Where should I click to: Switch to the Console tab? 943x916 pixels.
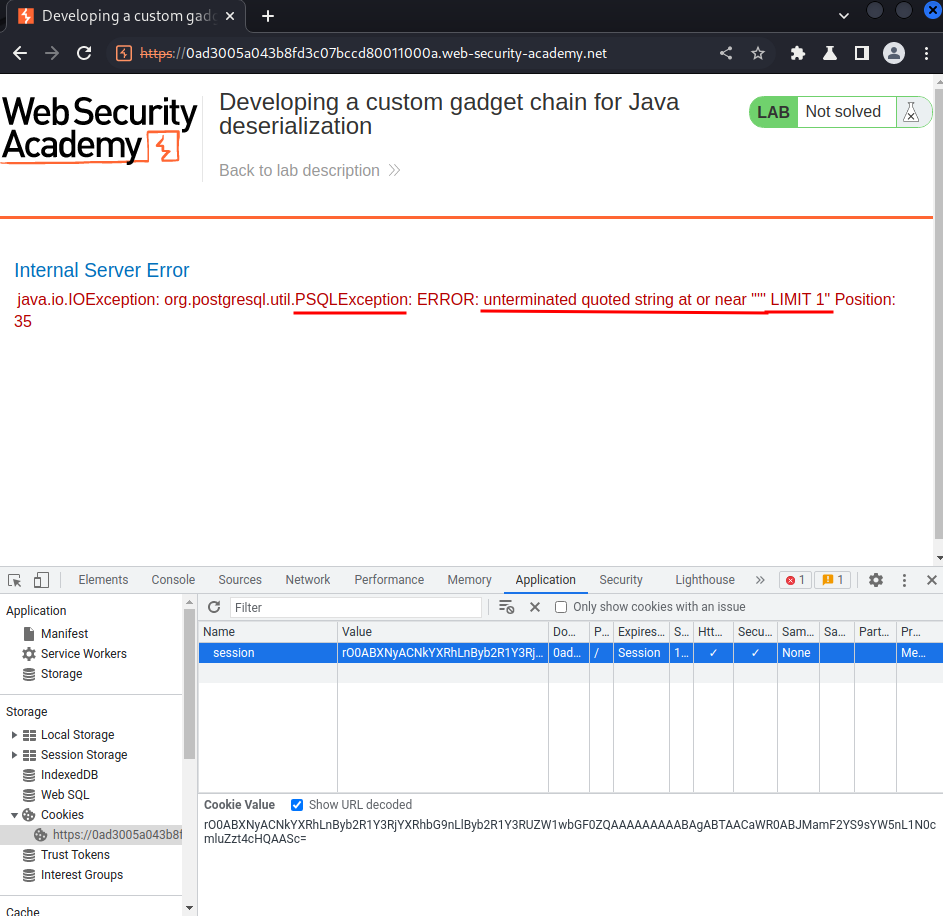pos(173,580)
